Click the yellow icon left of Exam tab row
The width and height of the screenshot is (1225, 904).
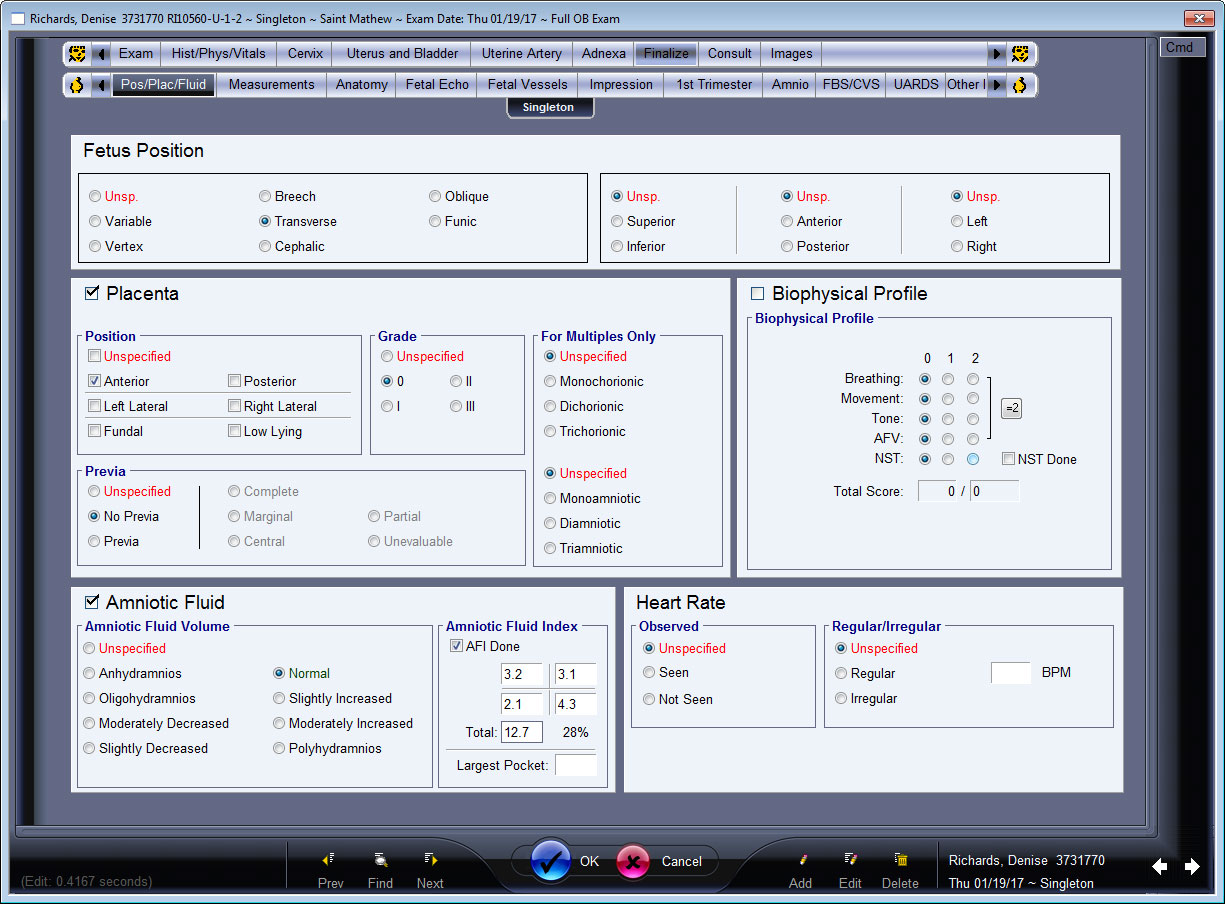click(x=76, y=54)
